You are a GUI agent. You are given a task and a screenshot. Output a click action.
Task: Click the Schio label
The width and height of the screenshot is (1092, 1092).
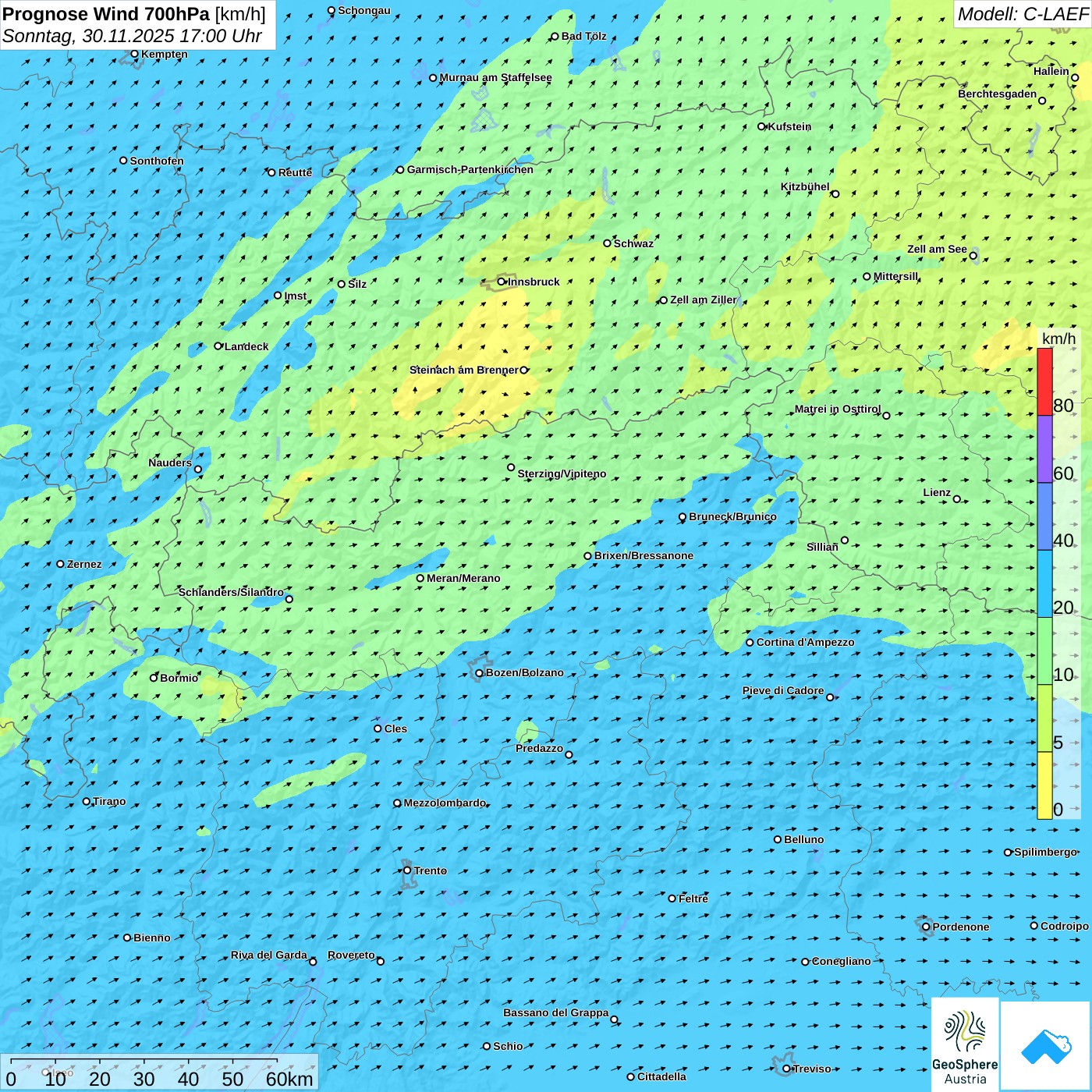(508, 1046)
